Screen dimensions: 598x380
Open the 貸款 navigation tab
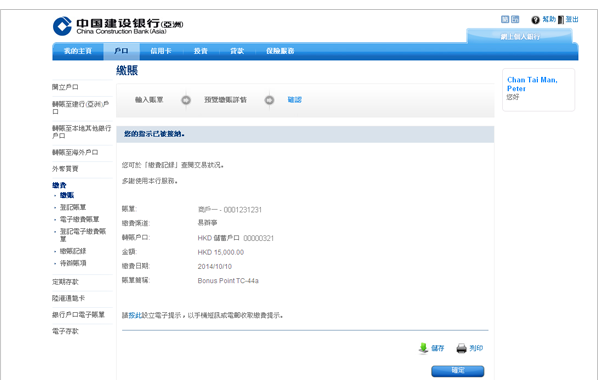(x=237, y=51)
